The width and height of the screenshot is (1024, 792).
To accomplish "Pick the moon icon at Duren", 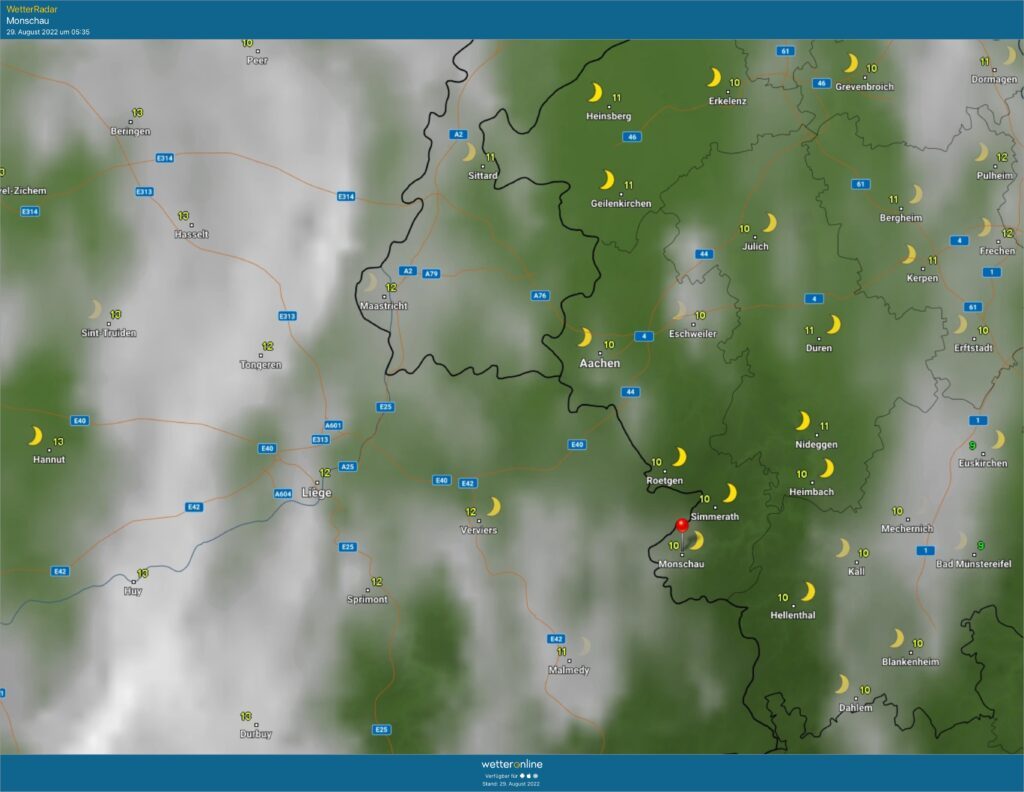I will point(834,325).
